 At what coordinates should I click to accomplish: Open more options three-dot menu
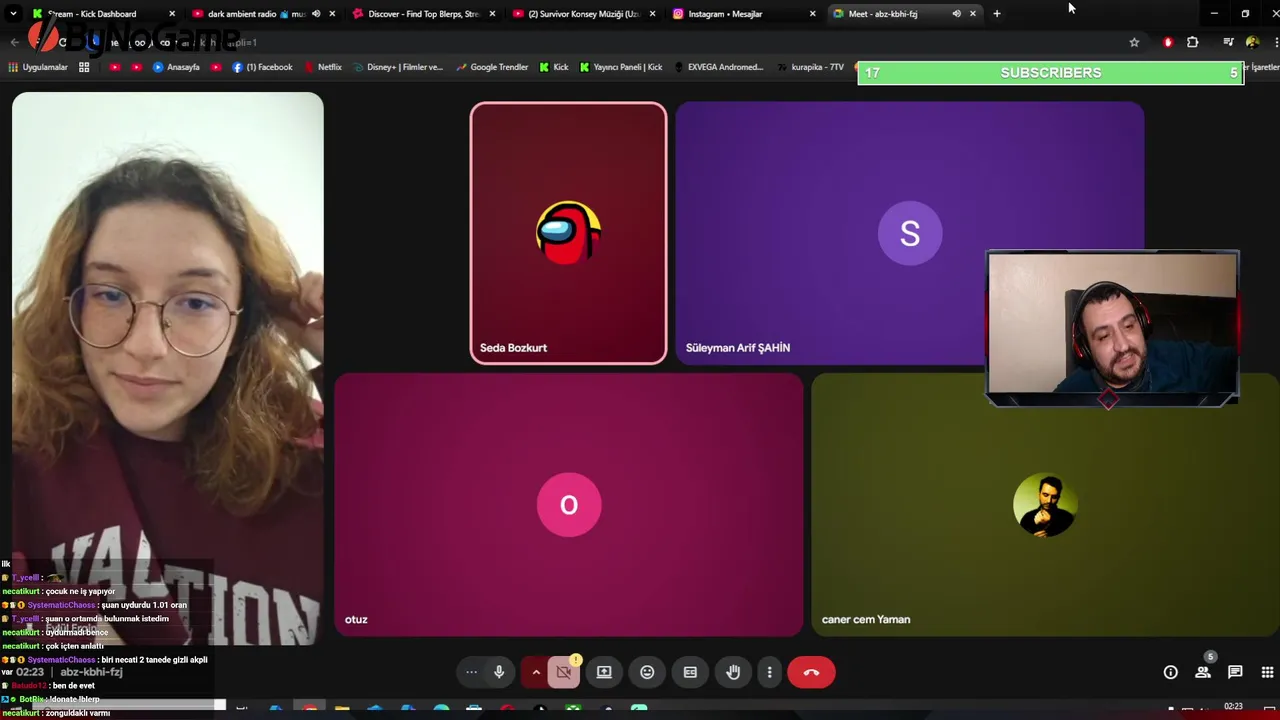tap(769, 672)
